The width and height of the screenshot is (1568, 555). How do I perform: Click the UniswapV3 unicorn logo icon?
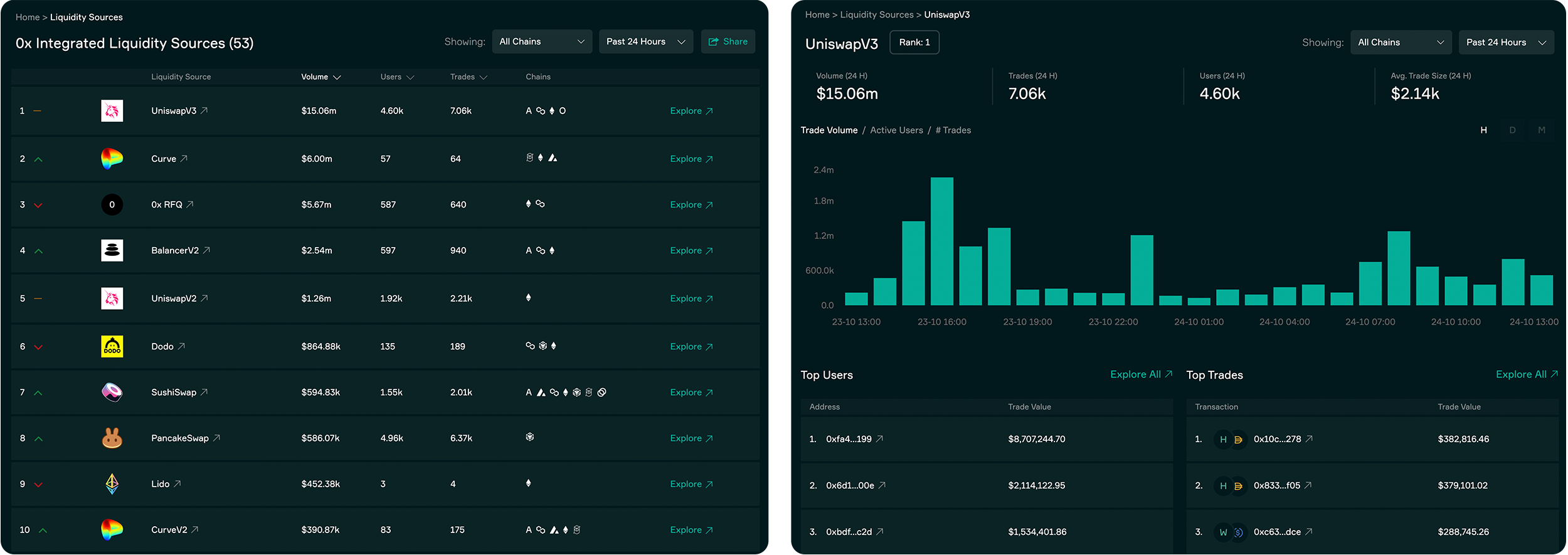click(112, 111)
